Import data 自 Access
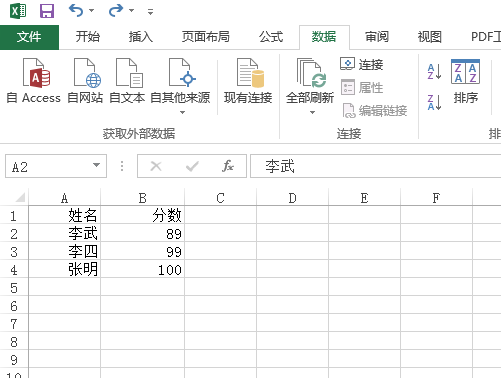The image size is (501, 378). pyautogui.click(x=34, y=81)
